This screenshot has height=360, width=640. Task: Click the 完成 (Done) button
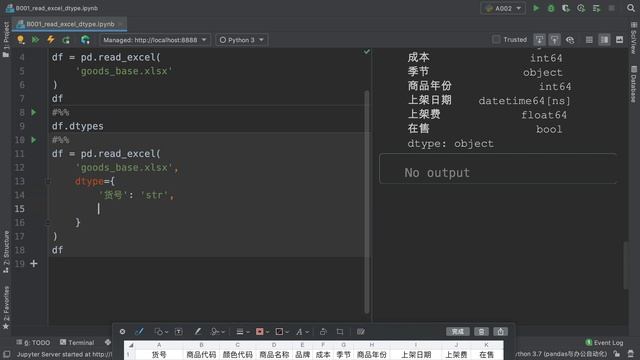(458, 332)
